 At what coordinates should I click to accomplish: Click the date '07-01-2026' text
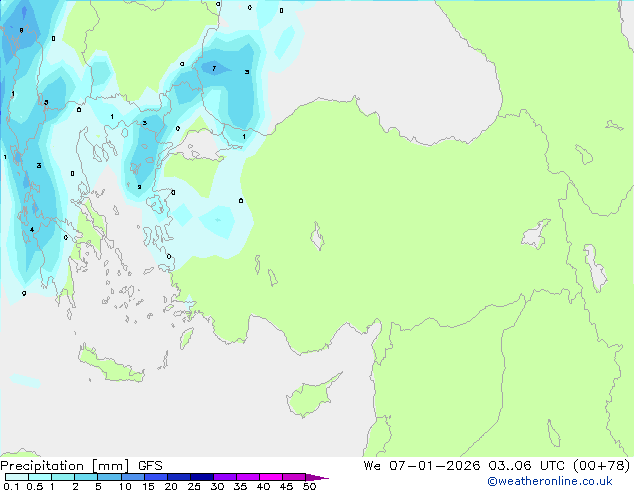point(435,465)
